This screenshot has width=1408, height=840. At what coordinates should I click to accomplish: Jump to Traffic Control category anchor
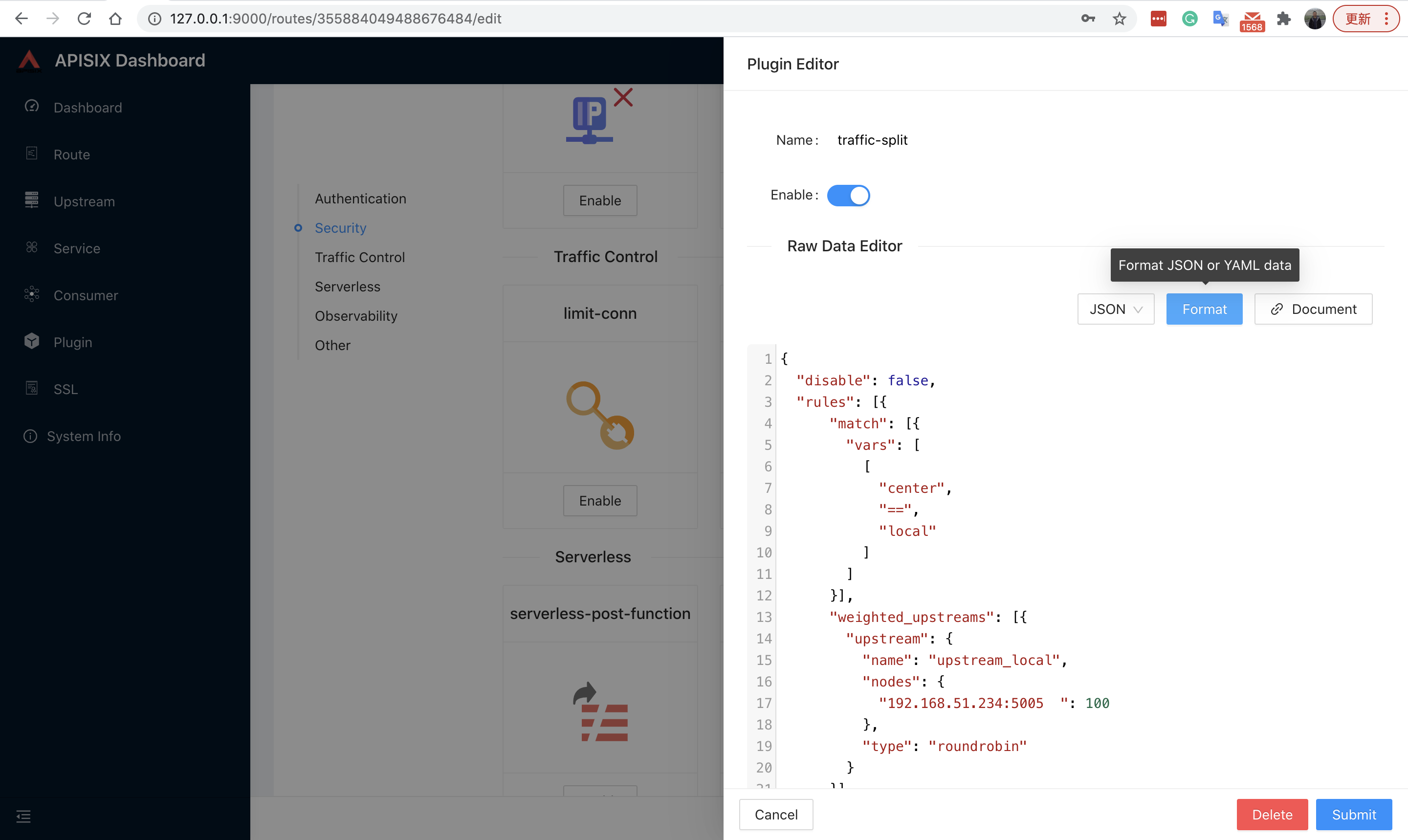[x=360, y=258]
